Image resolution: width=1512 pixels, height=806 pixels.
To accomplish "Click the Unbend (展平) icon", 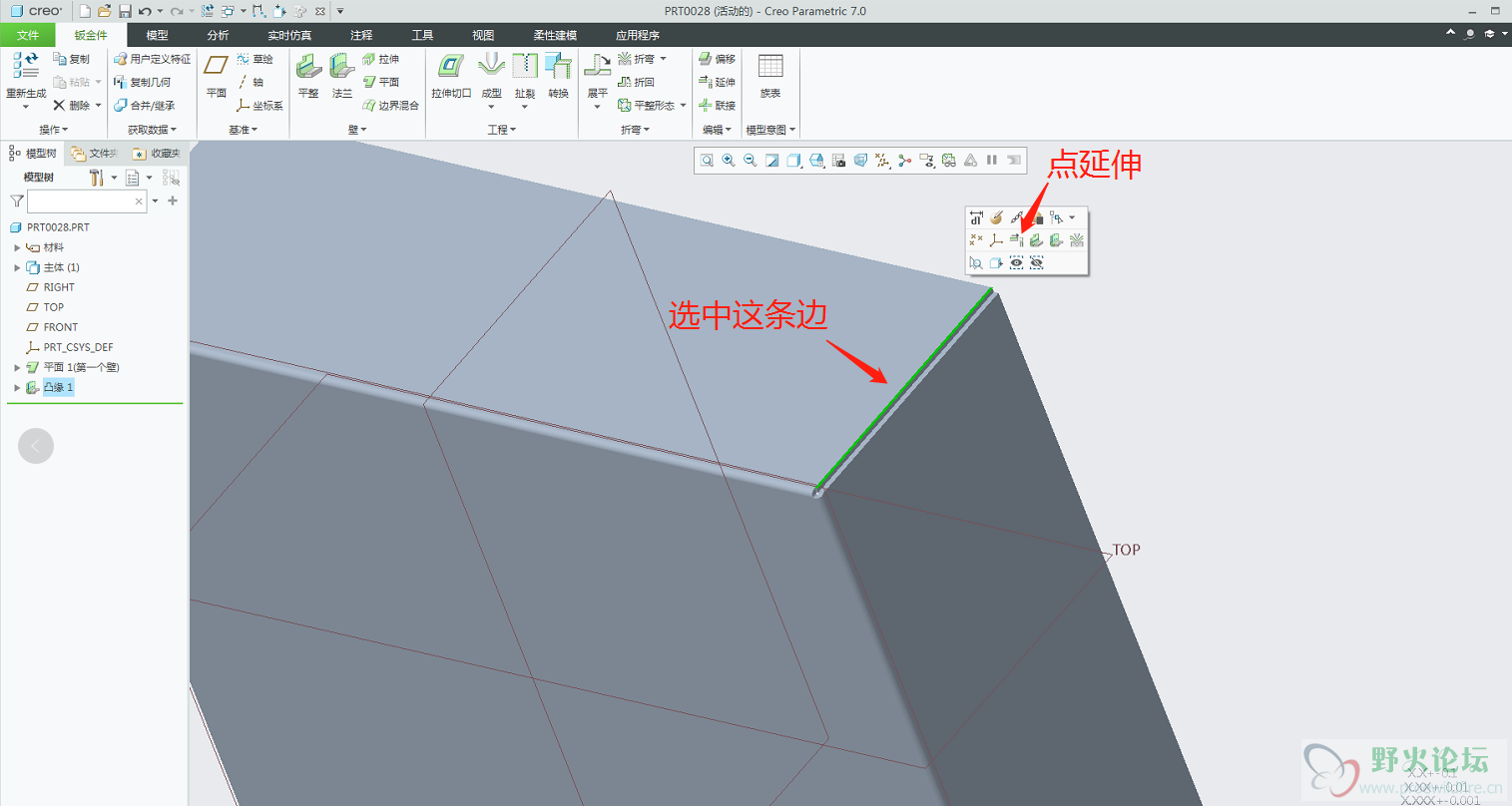I will 597,66.
